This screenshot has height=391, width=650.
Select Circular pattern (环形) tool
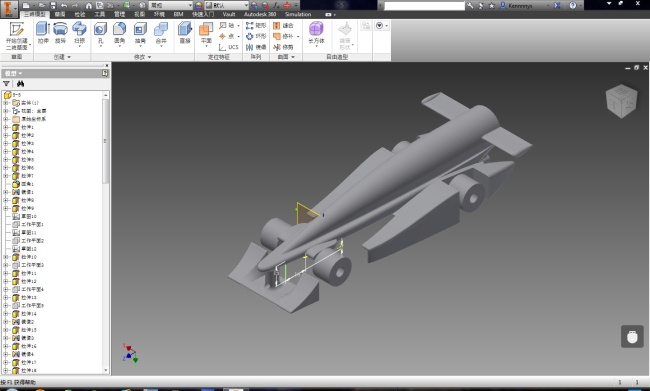coord(256,36)
